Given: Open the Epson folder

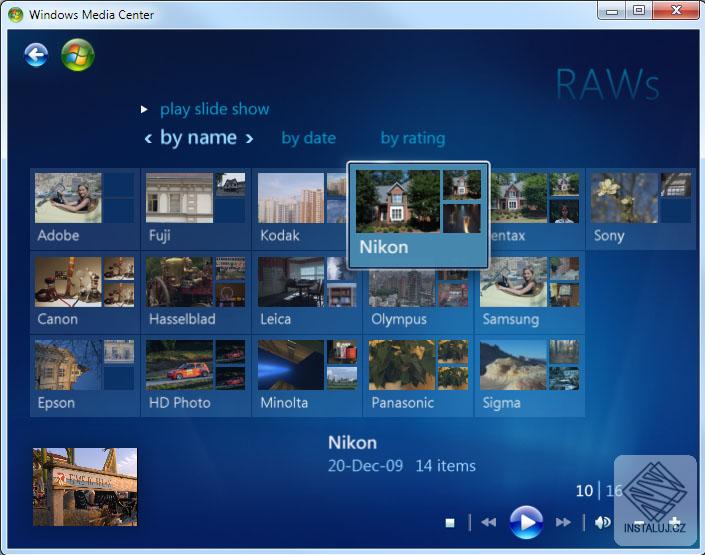Looking at the screenshot, I should pos(85,376).
